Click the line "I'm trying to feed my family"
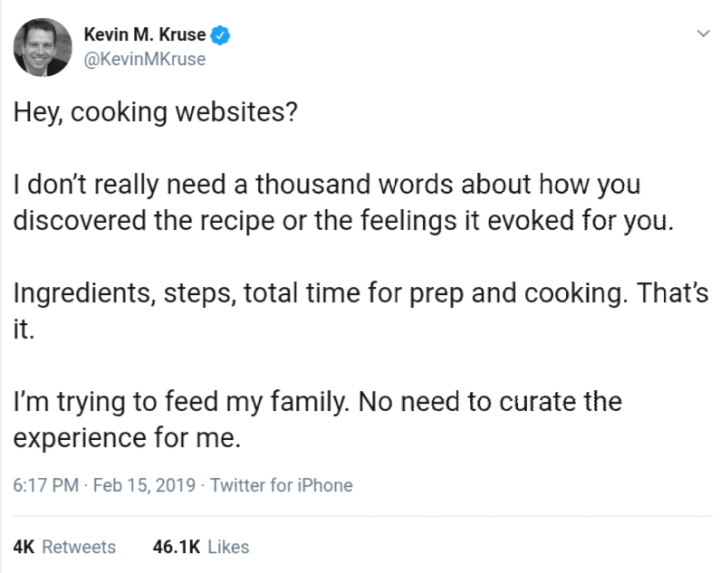 pyautogui.click(x=317, y=403)
